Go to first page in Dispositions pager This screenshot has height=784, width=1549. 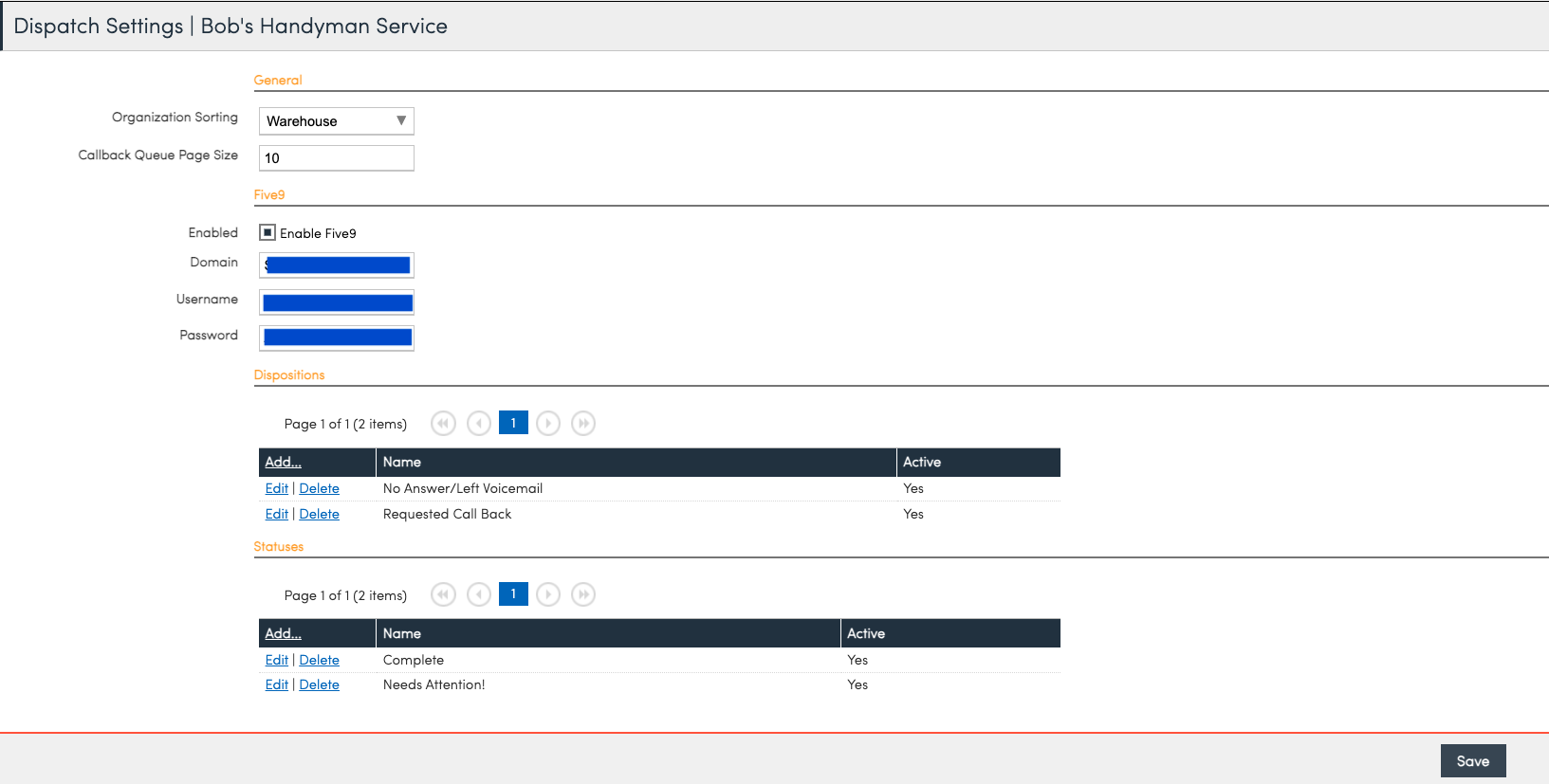pos(443,424)
